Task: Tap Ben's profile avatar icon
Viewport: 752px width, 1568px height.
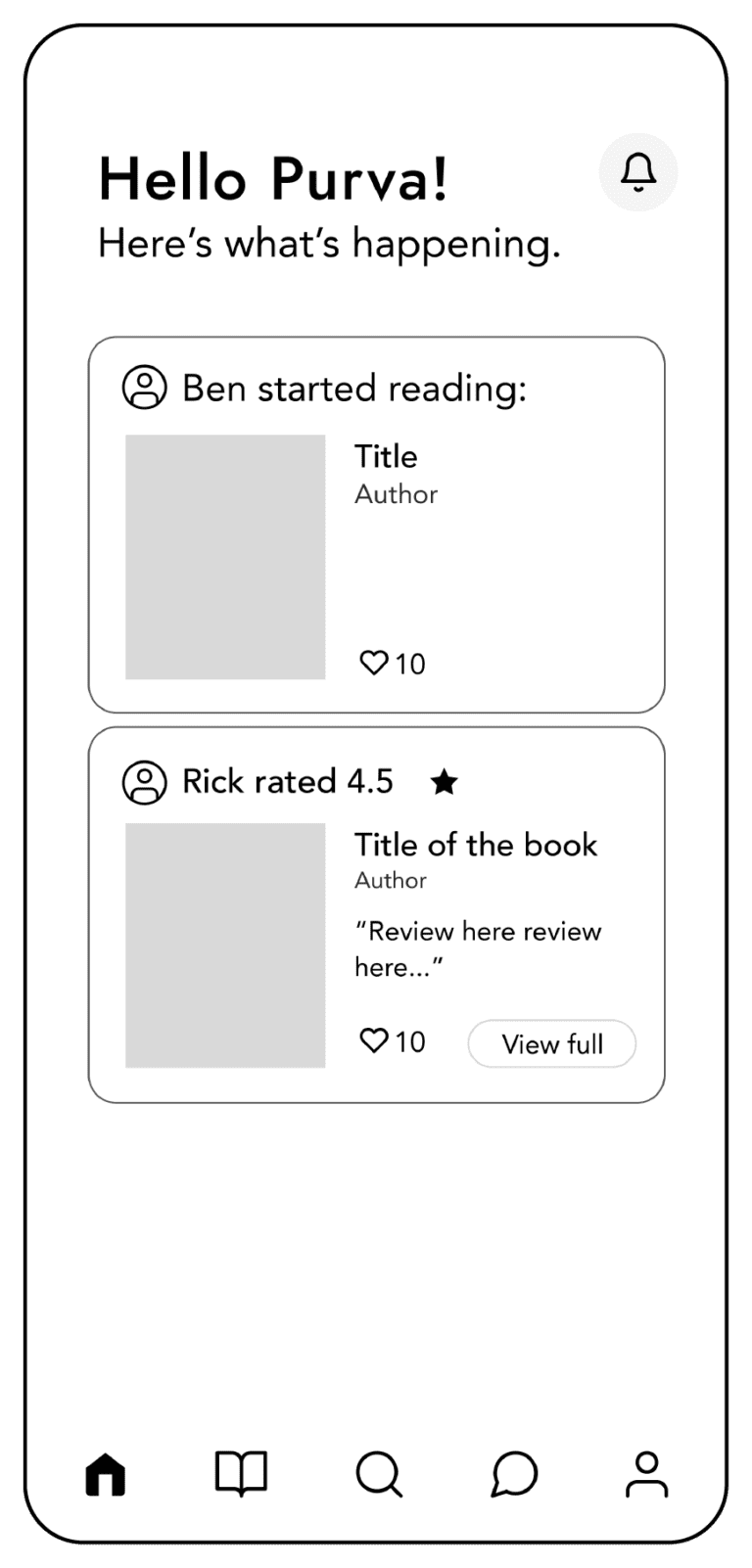Action: tap(144, 388)
